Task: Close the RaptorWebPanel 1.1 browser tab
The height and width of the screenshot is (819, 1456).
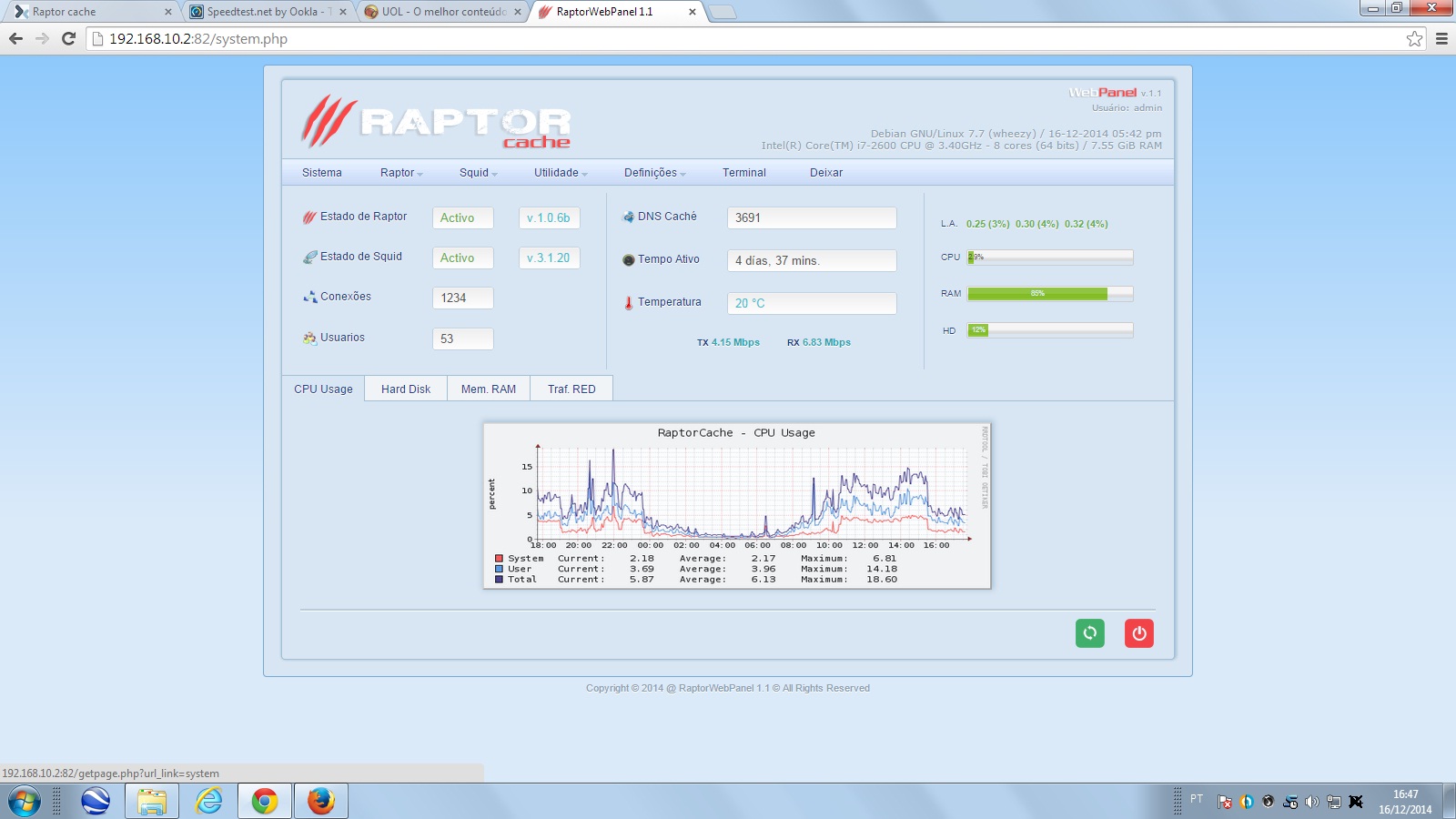Action: [x=693, y=12]
